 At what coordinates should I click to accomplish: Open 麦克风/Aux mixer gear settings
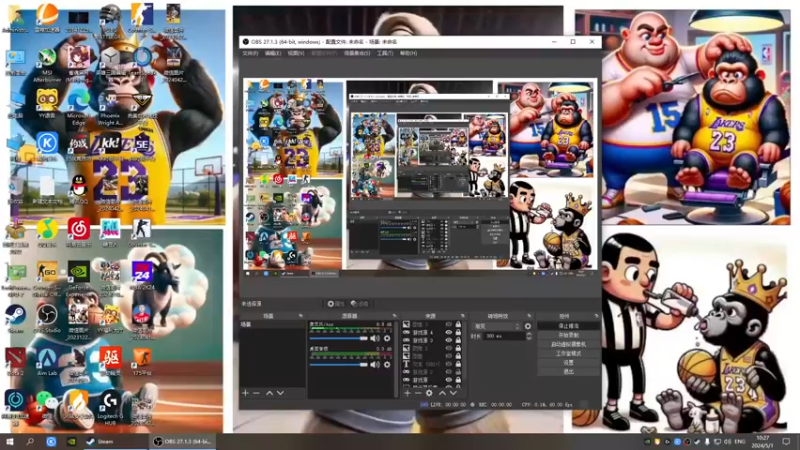pos(387,338)
